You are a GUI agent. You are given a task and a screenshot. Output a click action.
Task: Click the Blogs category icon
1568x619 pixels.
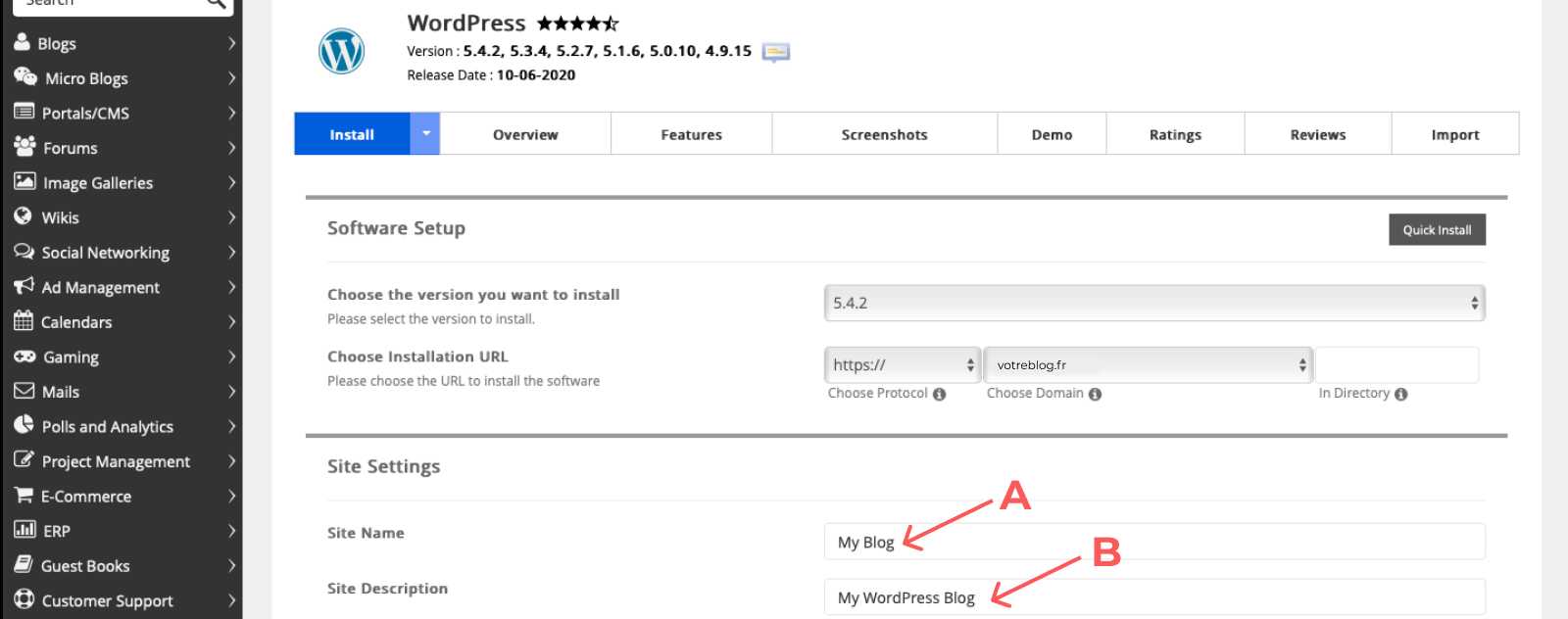(22, 42)
